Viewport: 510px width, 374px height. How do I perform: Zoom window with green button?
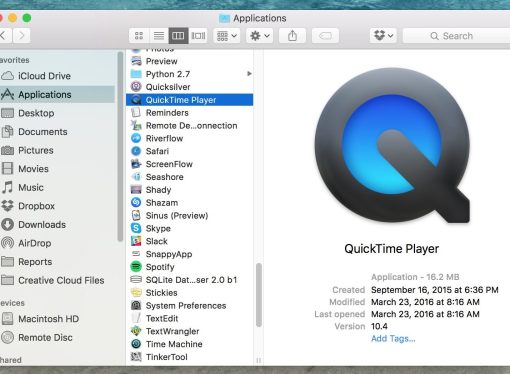coord(27,18)
